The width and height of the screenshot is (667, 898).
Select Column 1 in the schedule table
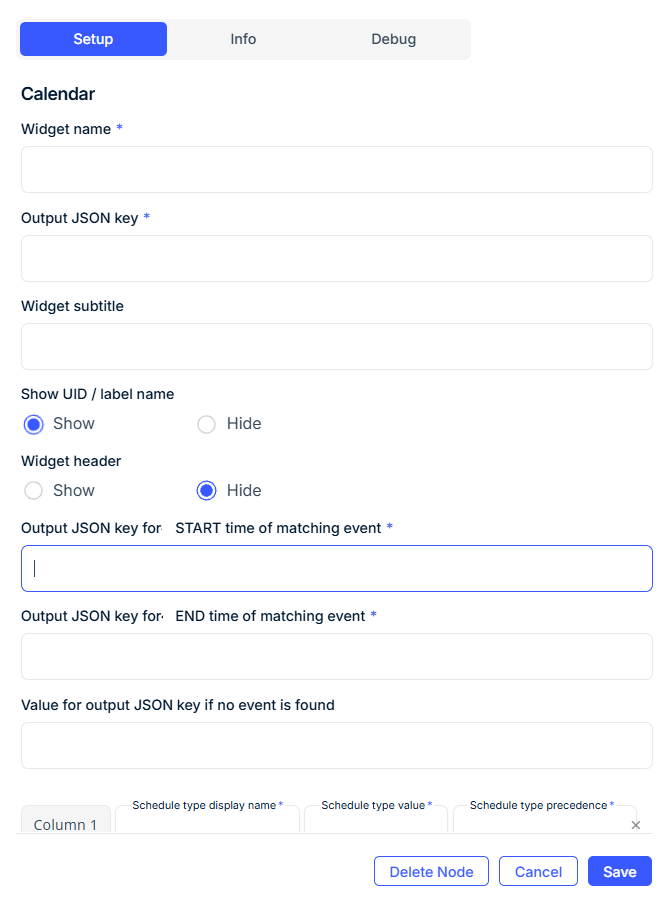(x=65, y=823)
